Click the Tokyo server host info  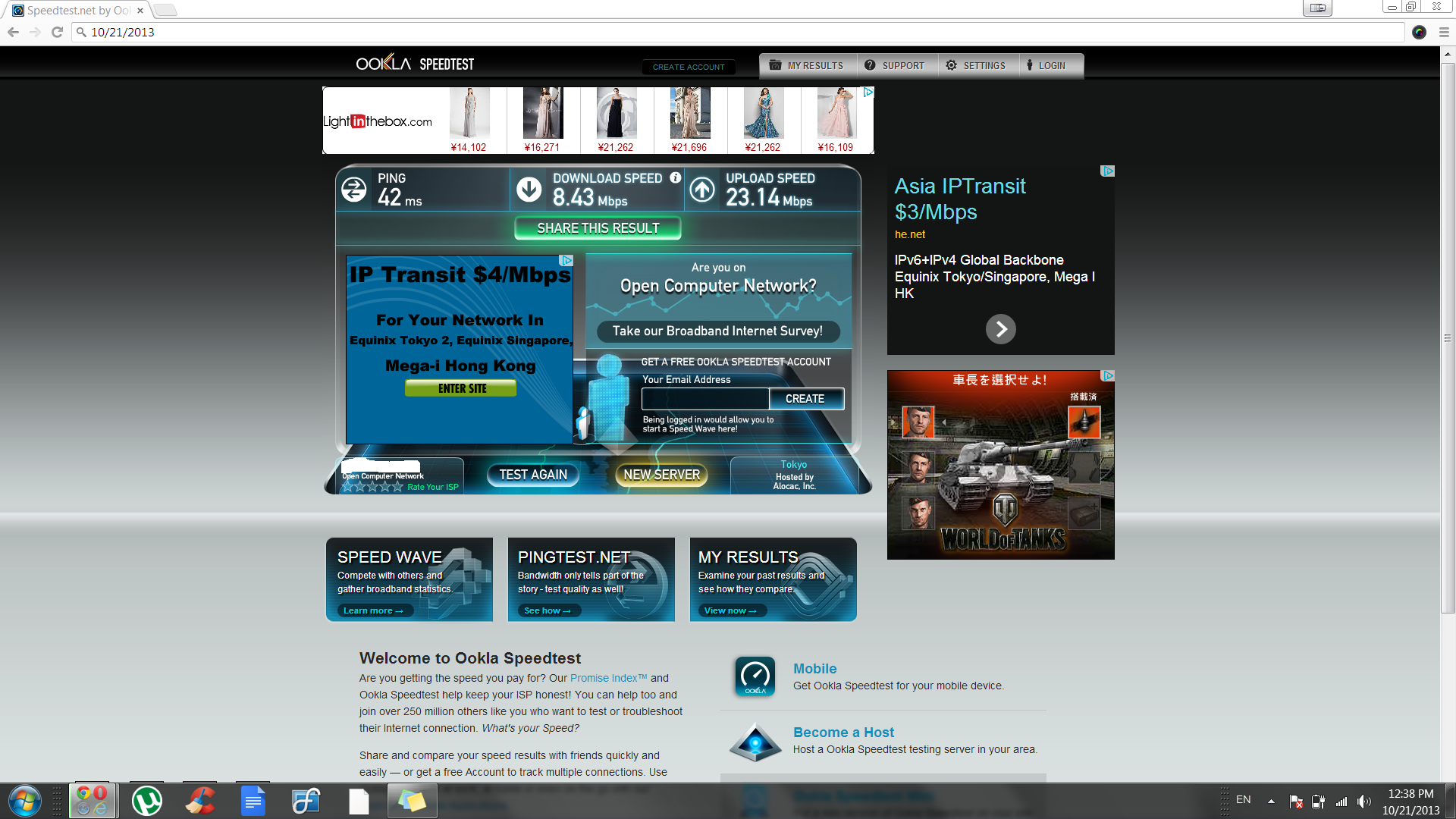click(794, 475)
